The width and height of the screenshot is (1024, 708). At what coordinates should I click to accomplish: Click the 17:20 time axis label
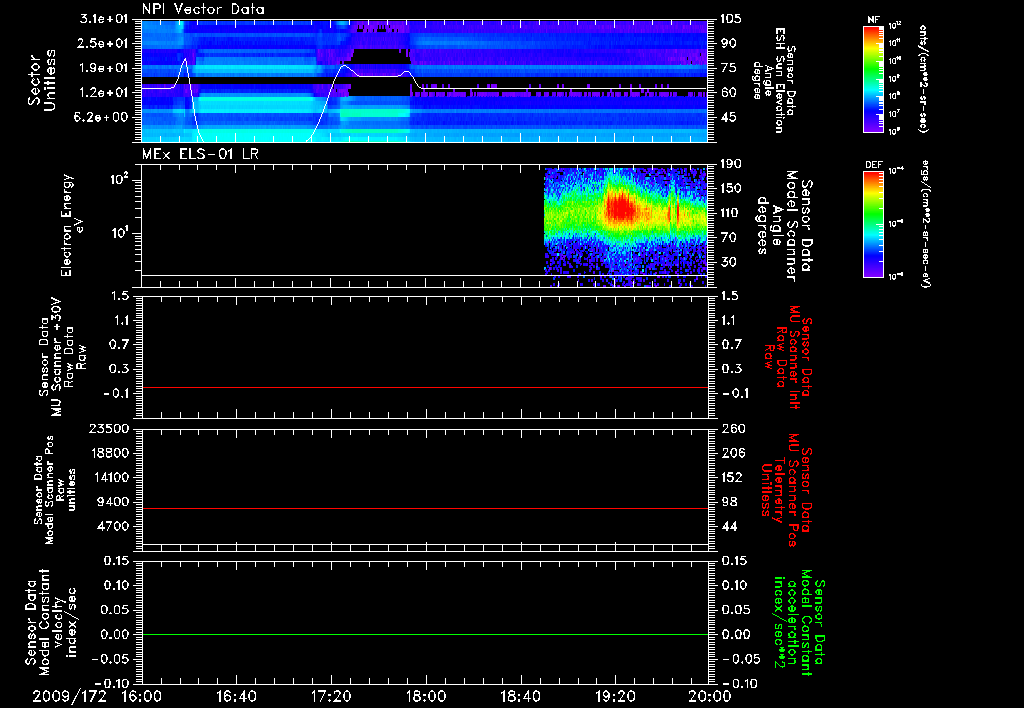pos(330,696)
